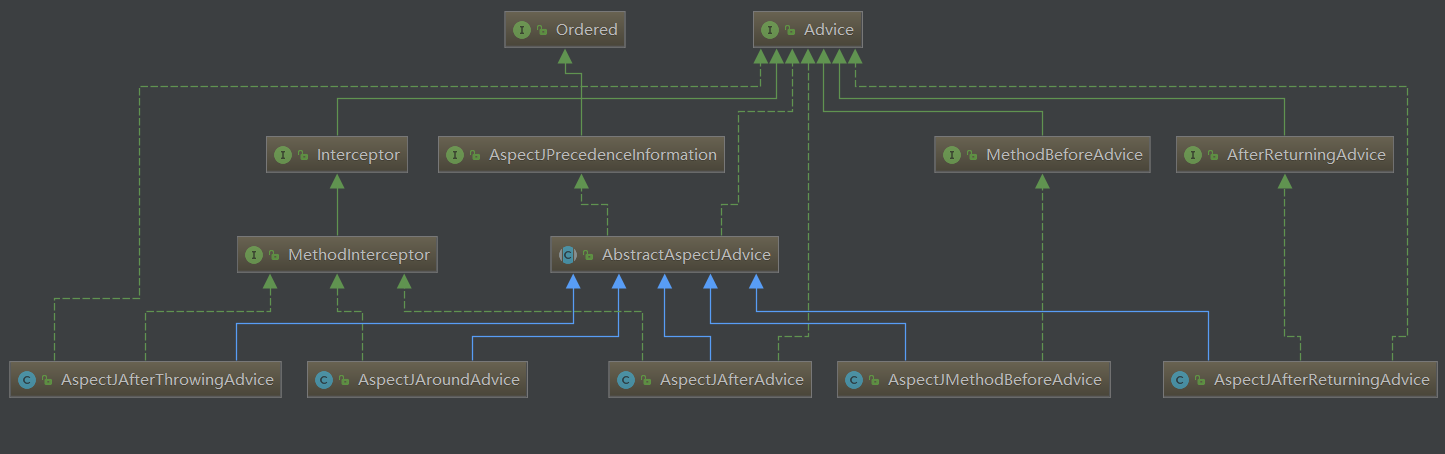This screenshot has width=1445, height=454.
Task: Click the green lock icon on AspectJAroundAdvice
Action: pyautogui.click(x=345, y=381)
